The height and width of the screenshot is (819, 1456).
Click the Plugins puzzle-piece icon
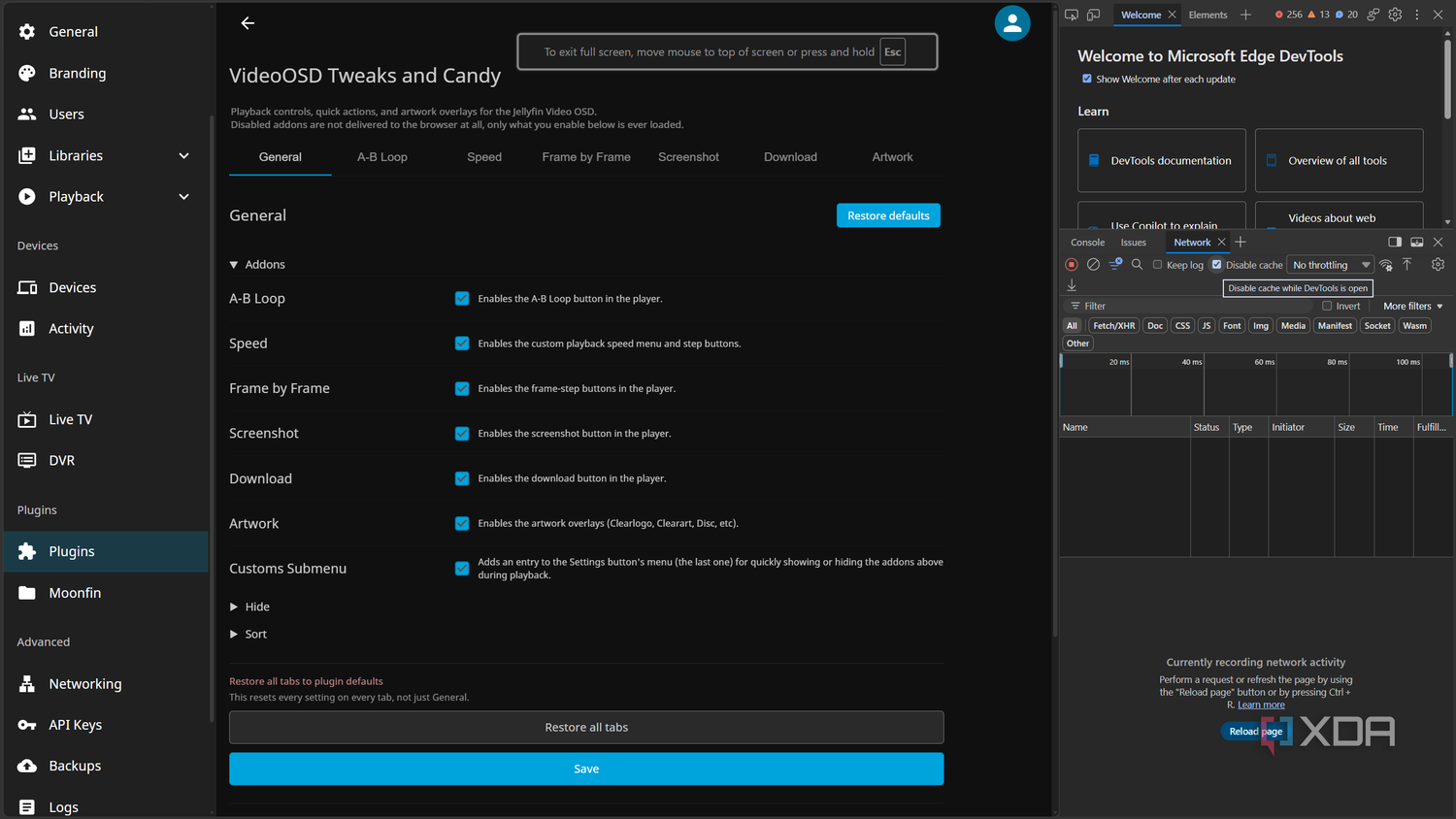pos(27,551)
